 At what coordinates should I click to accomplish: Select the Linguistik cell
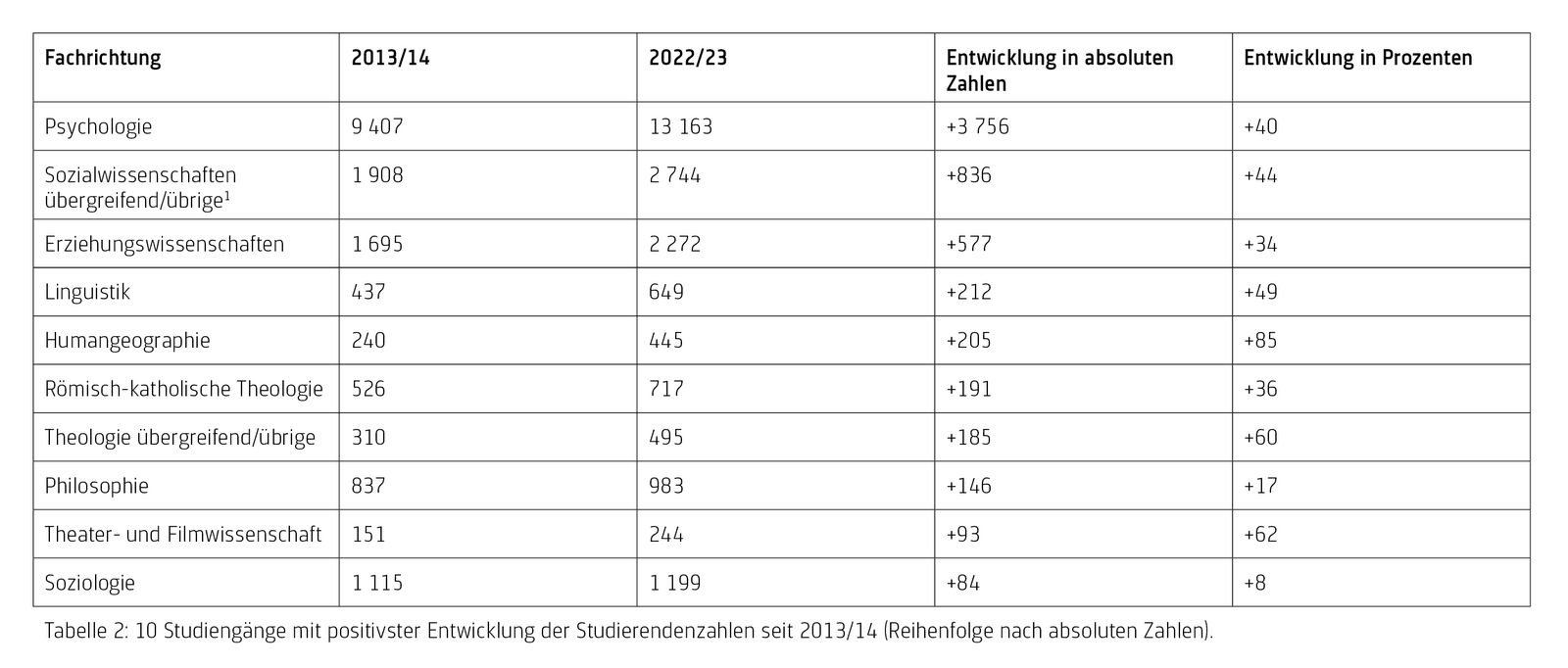tap(87, 292)
